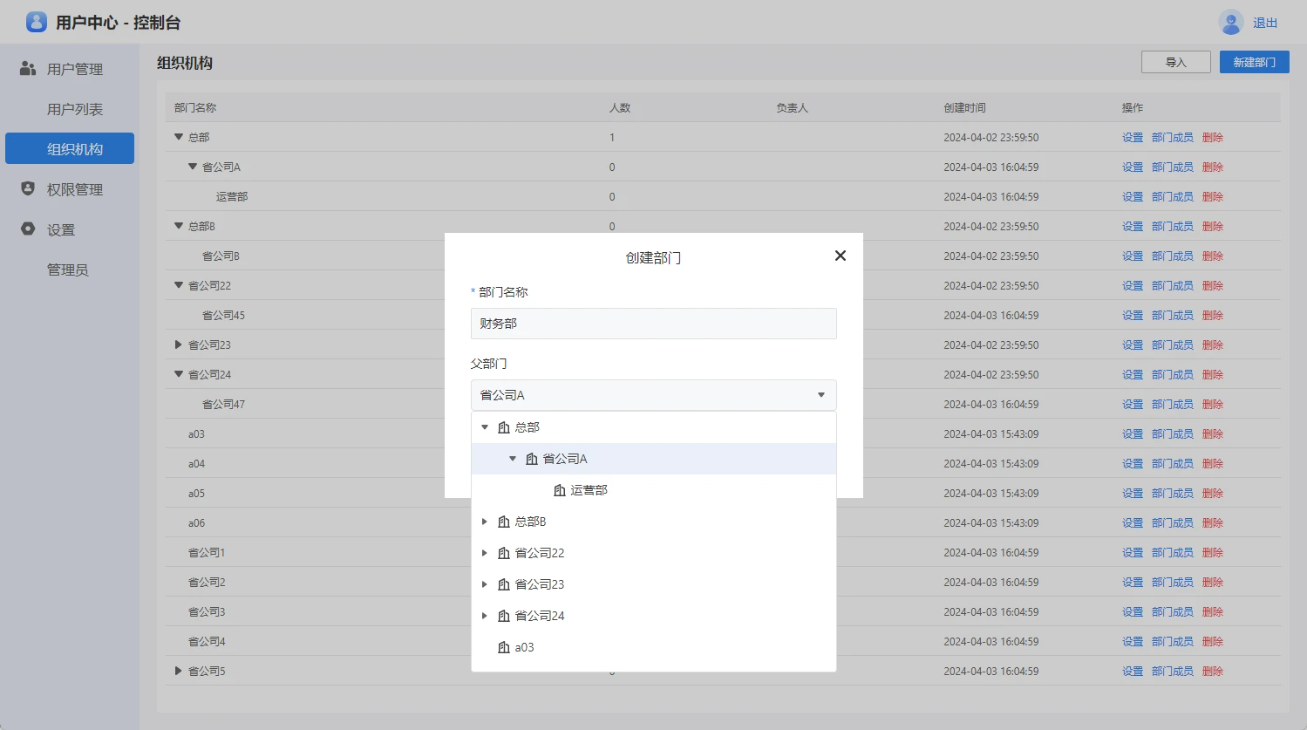Click 设置 link in a04 row
Viewport: 1307px width, 730px height.
coord(1132,464)
